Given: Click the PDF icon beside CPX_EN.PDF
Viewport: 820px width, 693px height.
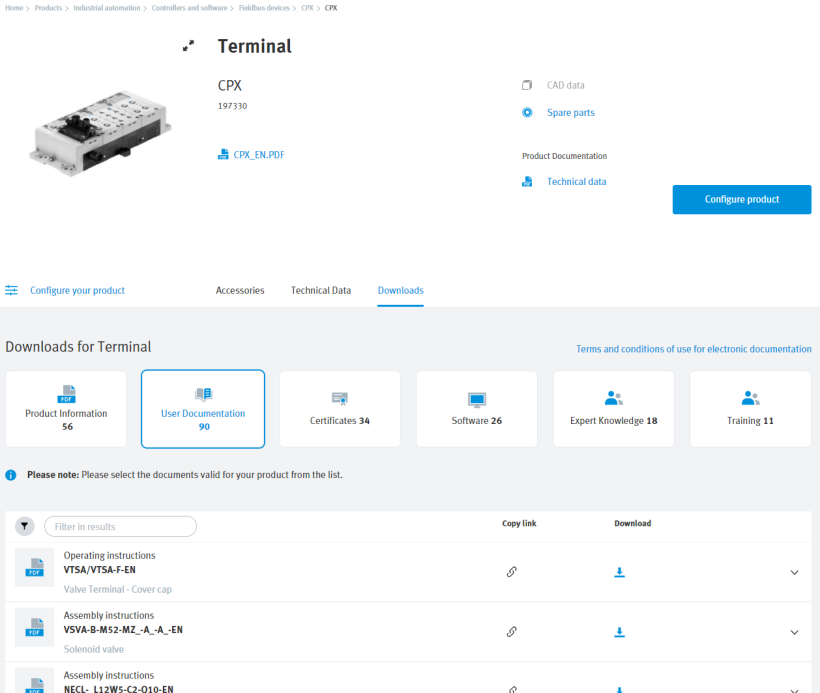Looking at the screenshot, I should 223,154.
